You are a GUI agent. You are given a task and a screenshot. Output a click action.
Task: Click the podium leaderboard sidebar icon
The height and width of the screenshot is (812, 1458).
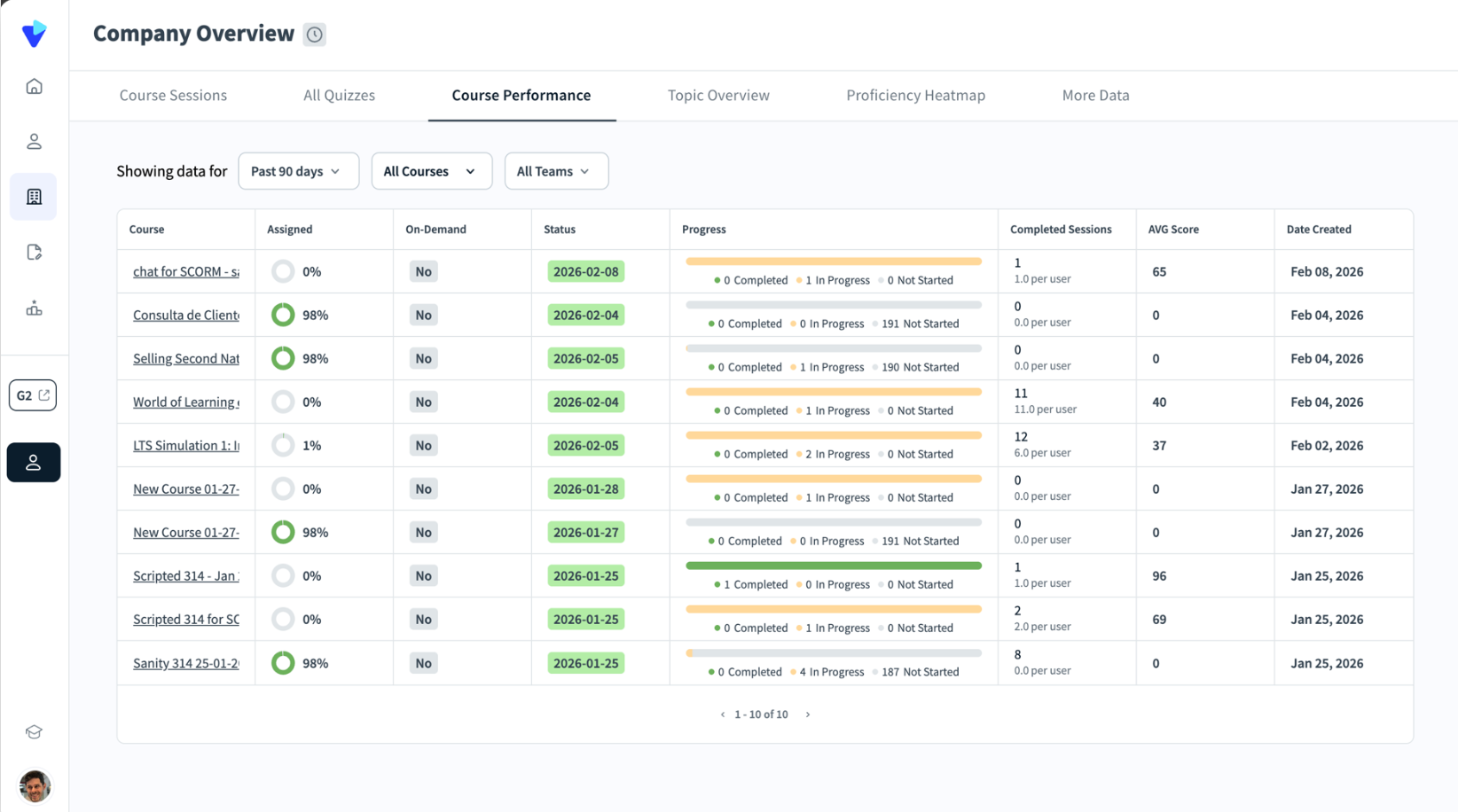(x=34, y=308)
